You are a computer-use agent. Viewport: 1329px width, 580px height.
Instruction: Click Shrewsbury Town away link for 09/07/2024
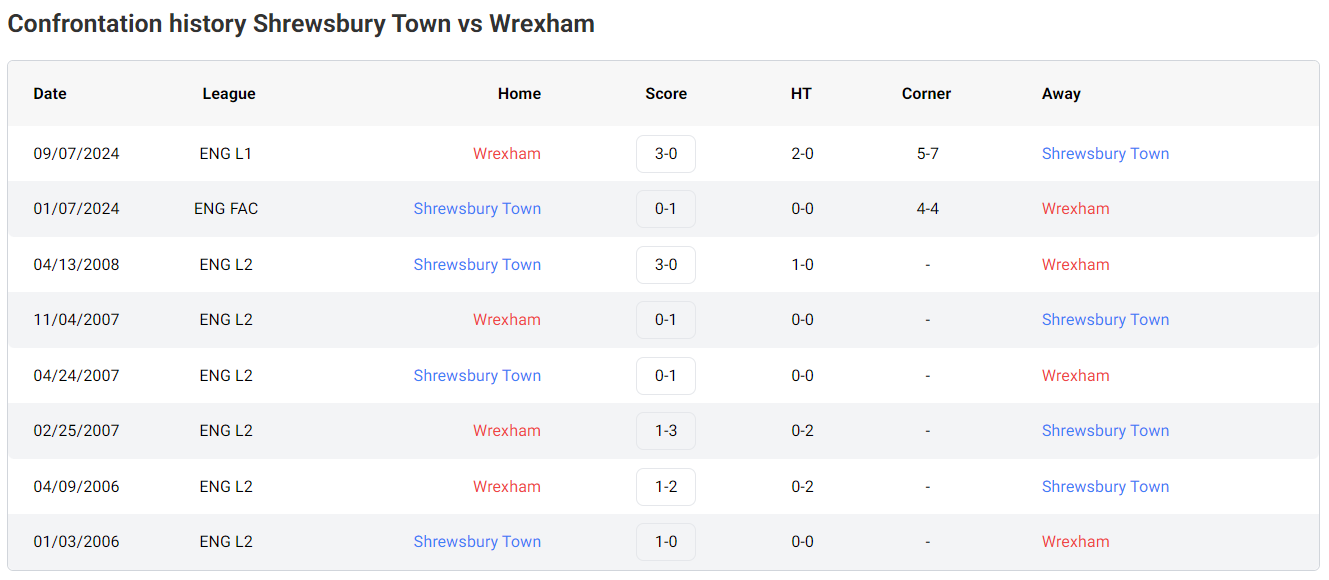point(1105,154)
